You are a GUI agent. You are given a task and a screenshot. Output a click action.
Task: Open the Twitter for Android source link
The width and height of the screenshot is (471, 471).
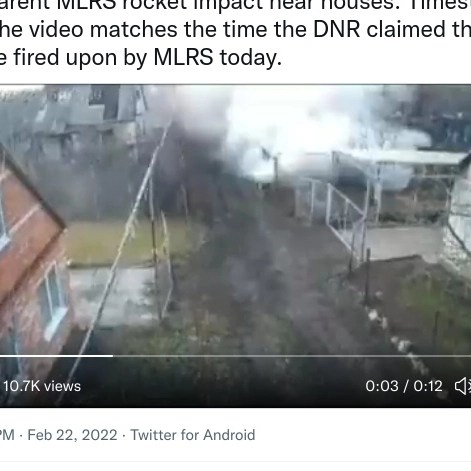(193, 435)
